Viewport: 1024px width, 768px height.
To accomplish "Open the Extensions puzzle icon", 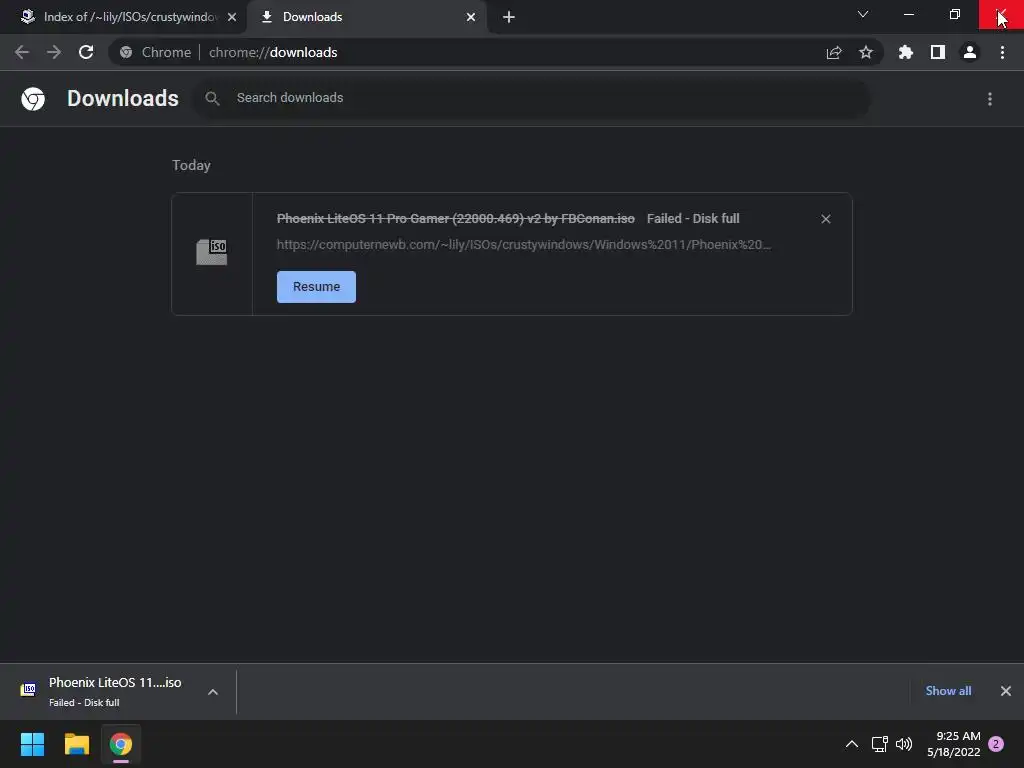I will pos(906,52).
